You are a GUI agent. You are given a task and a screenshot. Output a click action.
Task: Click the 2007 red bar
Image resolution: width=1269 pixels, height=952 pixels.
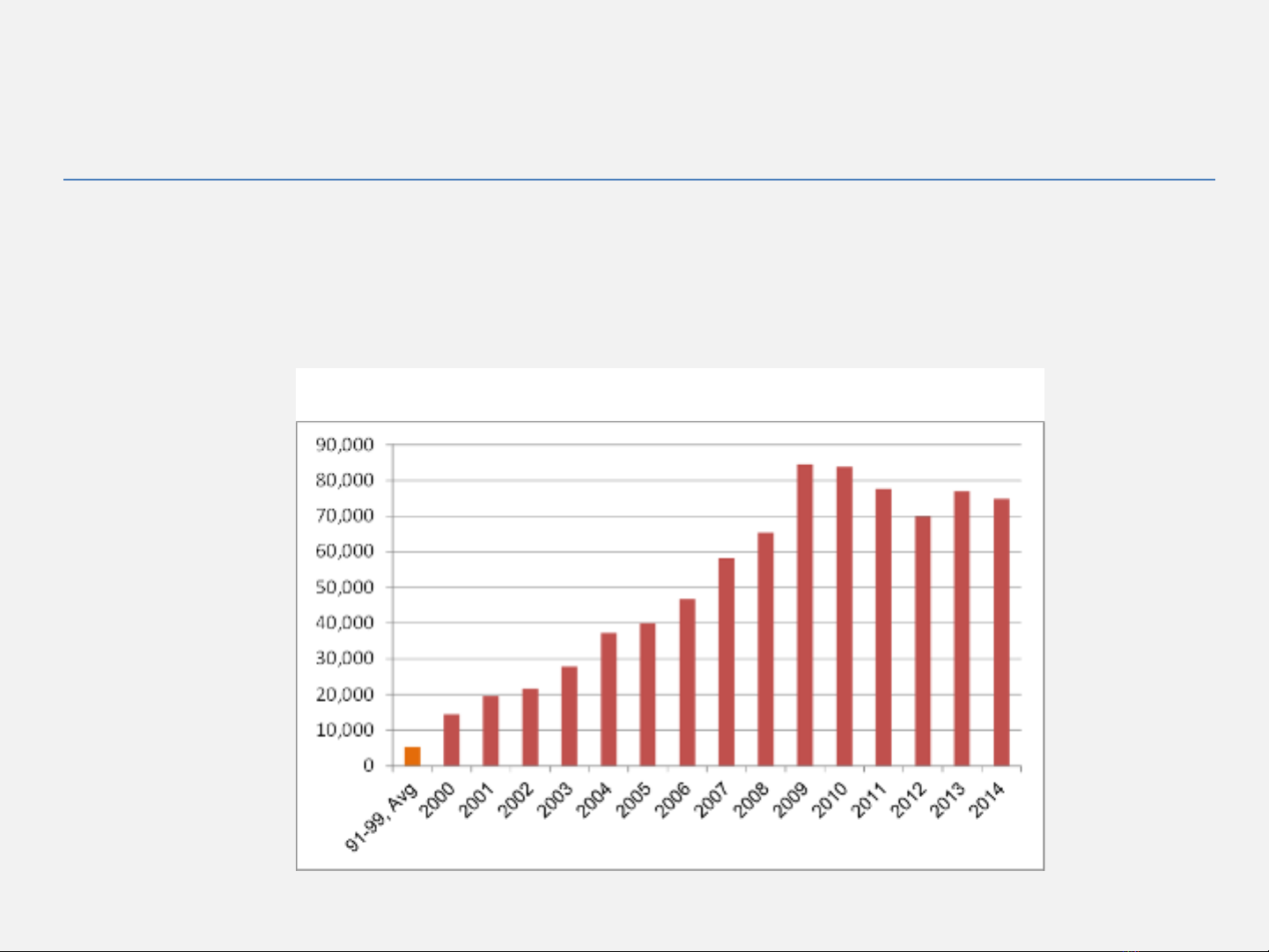pyautogui.click(x=727, y=662)
